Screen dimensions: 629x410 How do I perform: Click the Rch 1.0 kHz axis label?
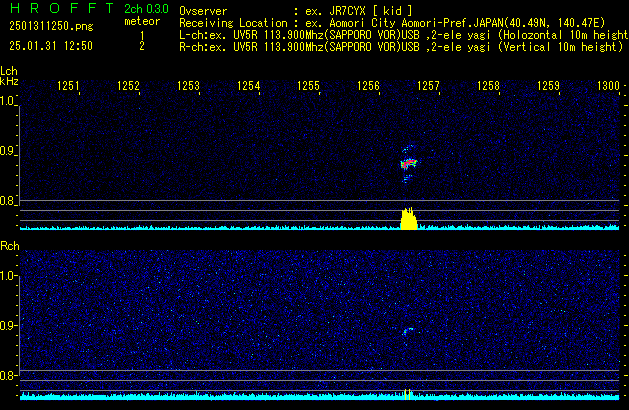point(8,276)
